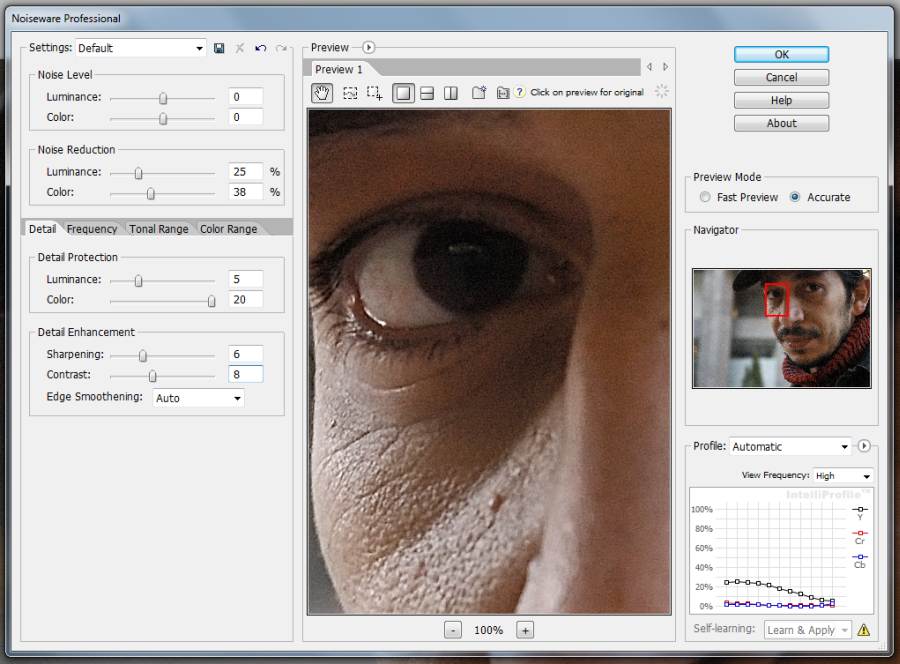The height and width of the screenshot is (664, 900).
Task: Open the View Frequency dropdown
Action: (843, 476)
